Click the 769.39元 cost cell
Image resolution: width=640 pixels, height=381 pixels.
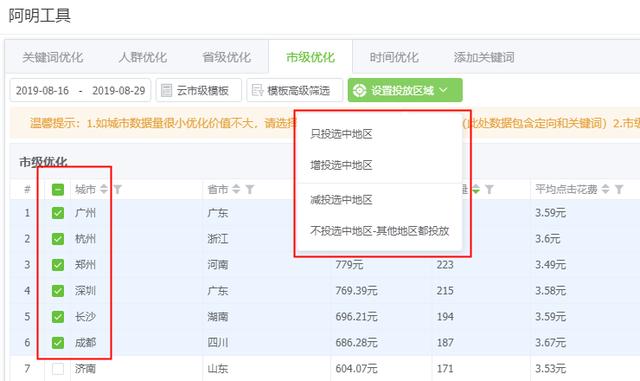tap(356, 291)
